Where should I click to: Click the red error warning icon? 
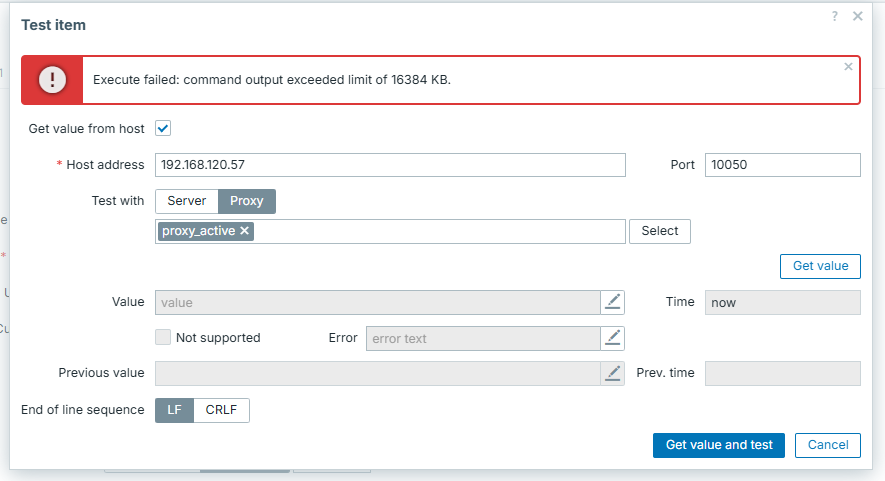pyautogui.click(x=52, y=80)
